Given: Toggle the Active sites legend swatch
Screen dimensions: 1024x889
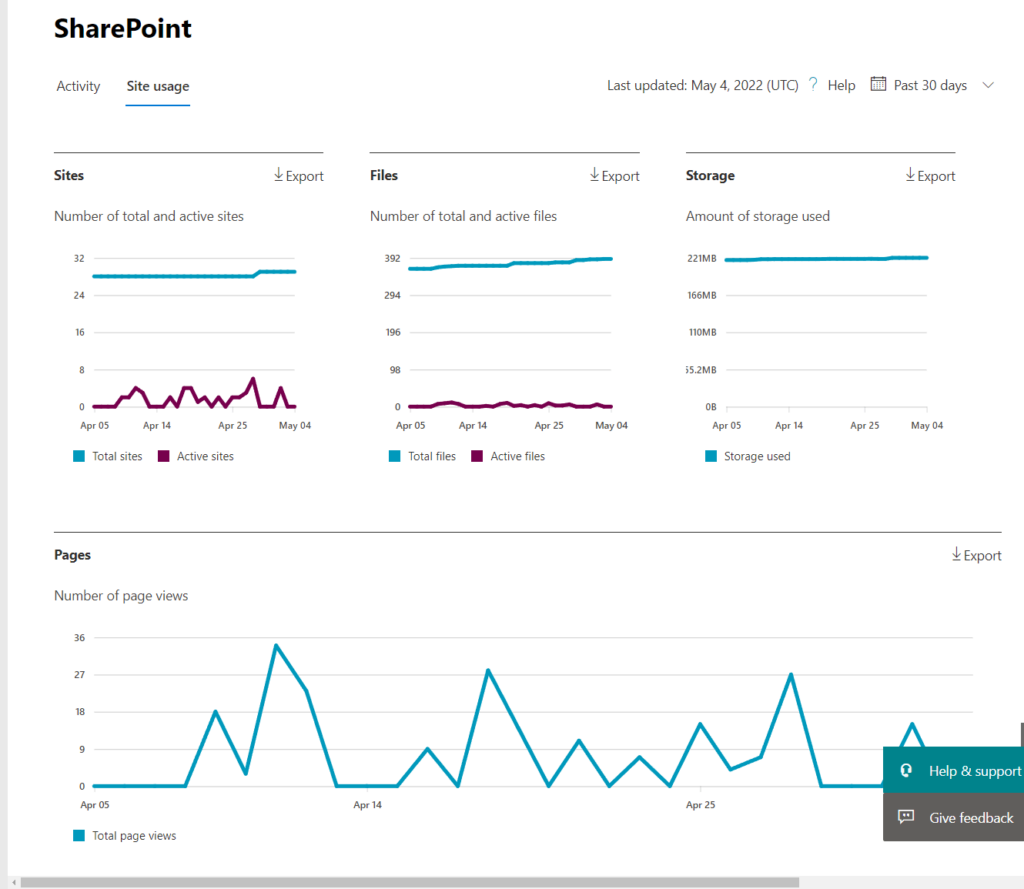Looking at the screenshot, I should point(164,456).
